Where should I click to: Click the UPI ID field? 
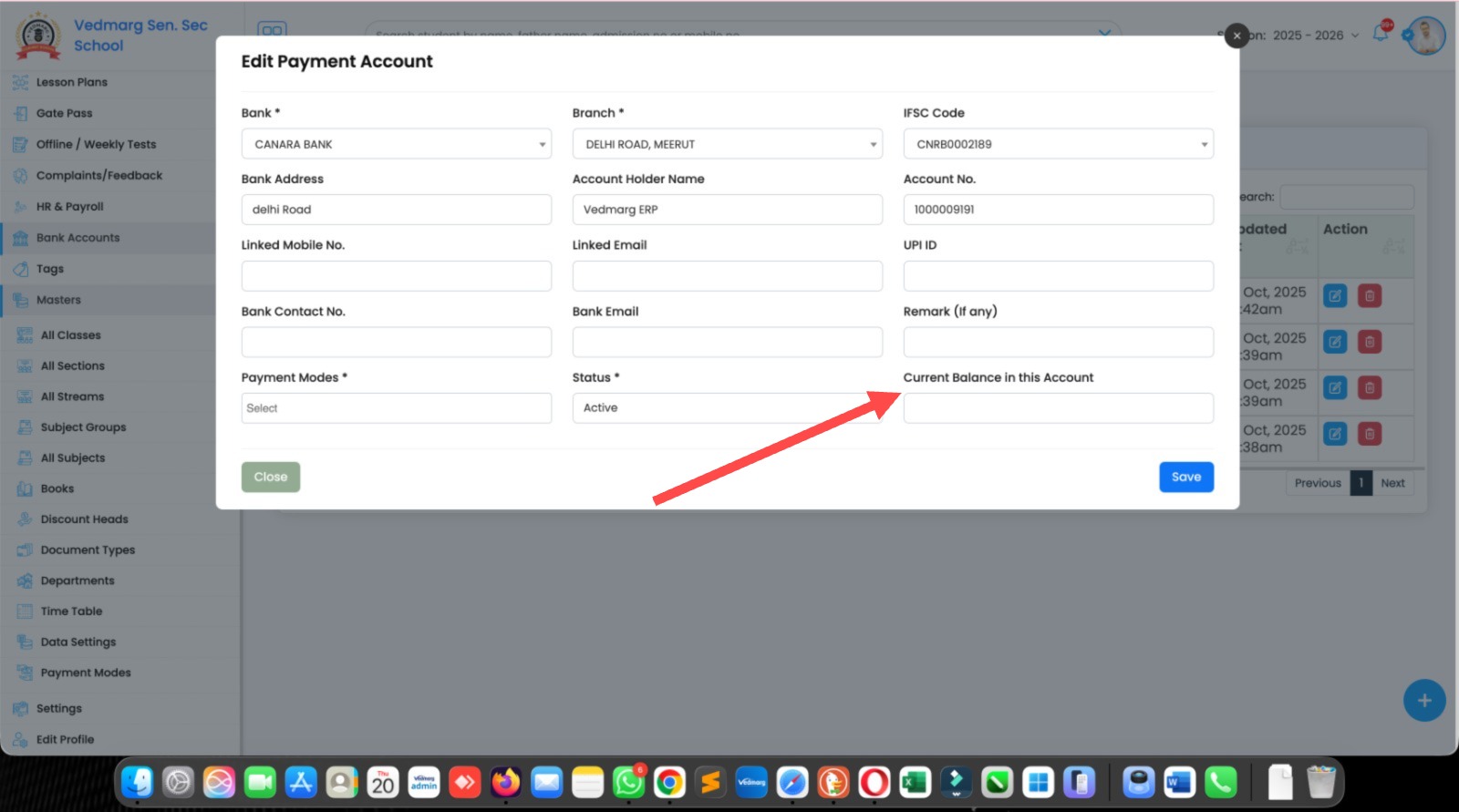1059,276
